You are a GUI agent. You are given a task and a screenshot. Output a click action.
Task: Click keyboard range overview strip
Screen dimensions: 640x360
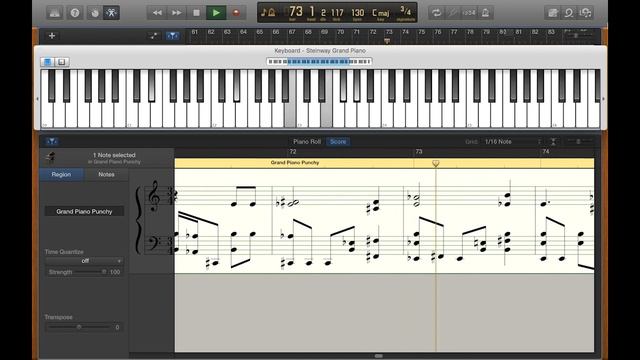[319, 62]
